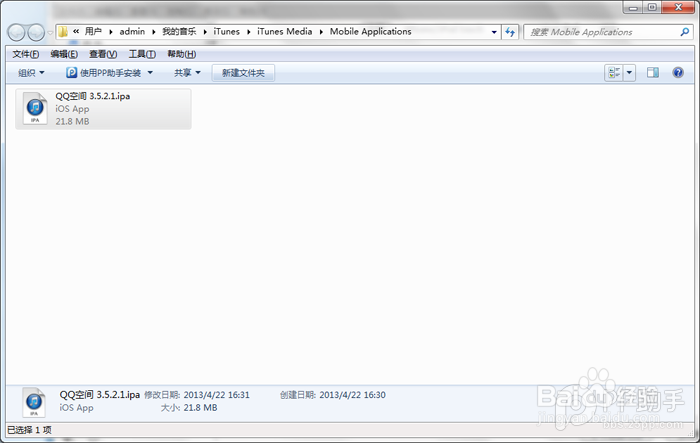The height and width of the screenshot is (443, 700).
Task: Click file name QQ空间 3.5.2.1.ipa in list
Action: (93, 96)
